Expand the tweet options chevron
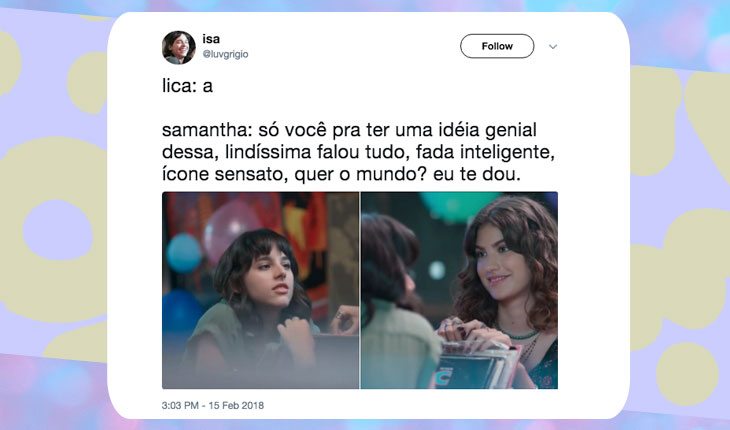 [553, 47]
